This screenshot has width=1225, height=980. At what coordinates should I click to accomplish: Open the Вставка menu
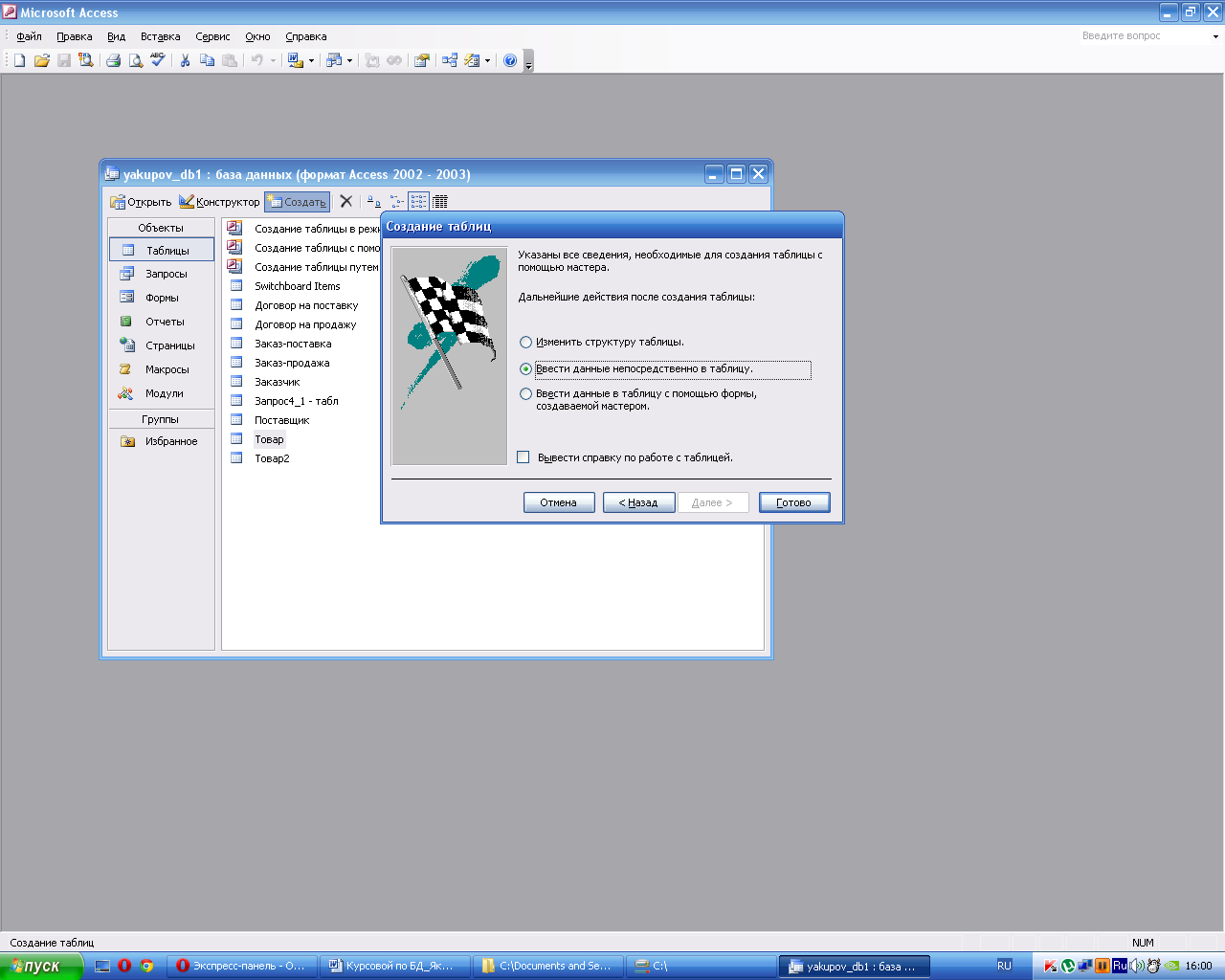pos(160,36)
